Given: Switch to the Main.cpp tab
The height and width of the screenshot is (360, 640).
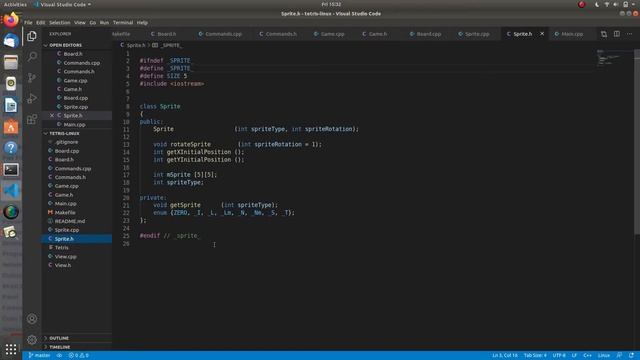Looking at the screenshot, I should [571, 34].
